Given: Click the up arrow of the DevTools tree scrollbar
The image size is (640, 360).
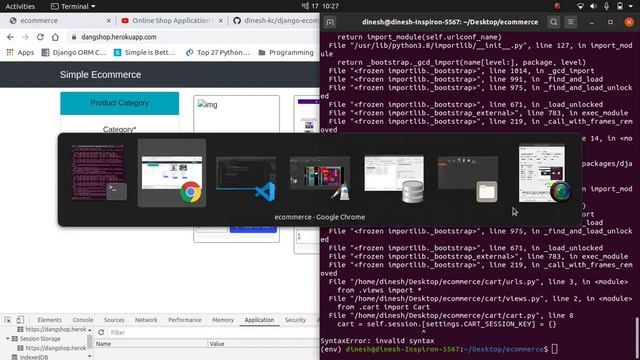Looking at the screenshot, I should pos(90,330).
